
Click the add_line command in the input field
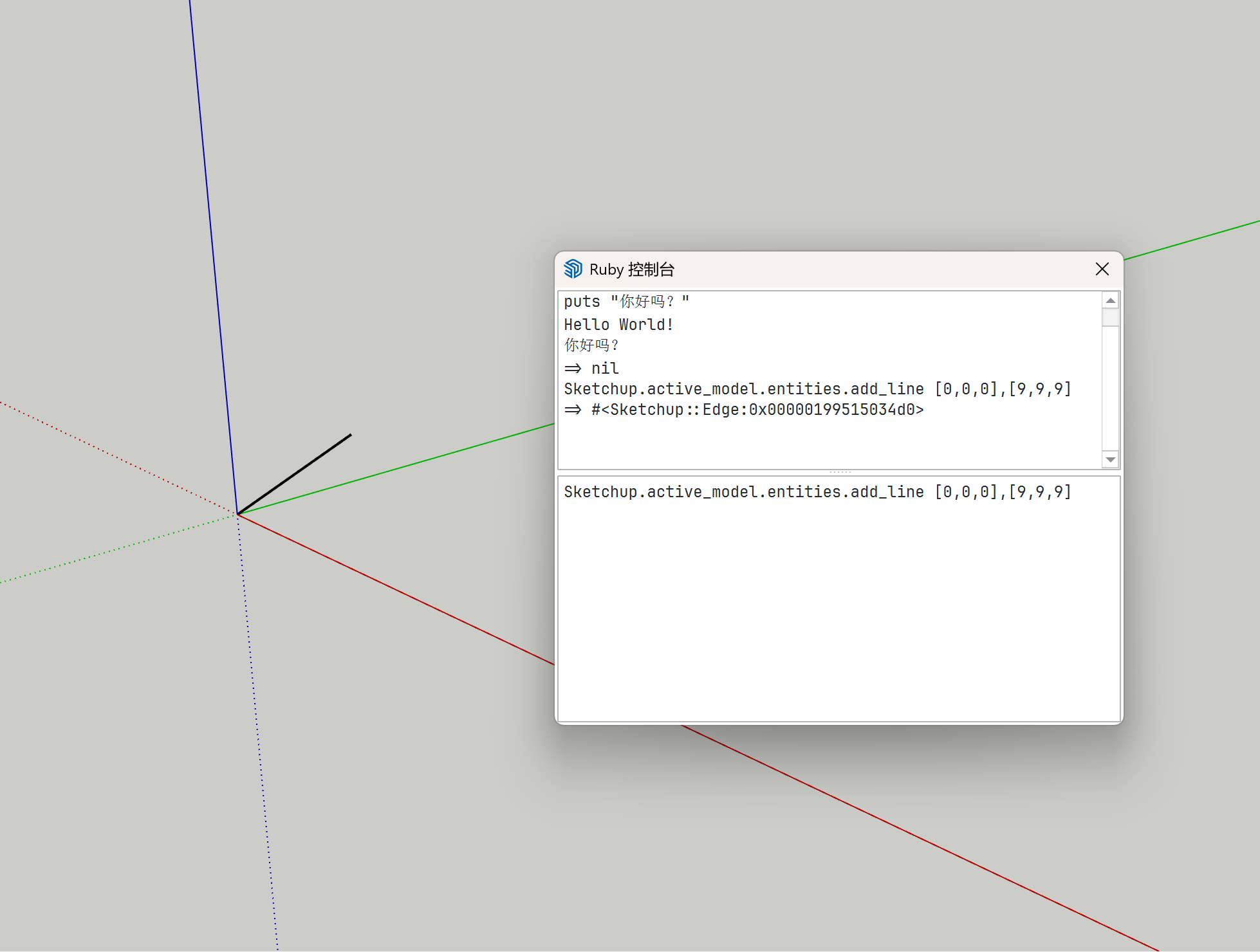click(817, 492)
